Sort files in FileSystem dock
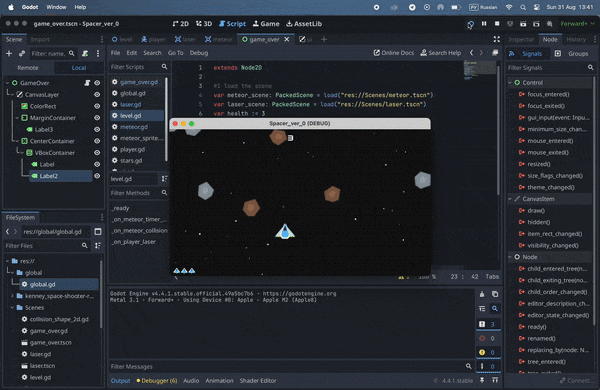Screen dimensions: 600x390 pyautogui.click(x=98, y=246)
